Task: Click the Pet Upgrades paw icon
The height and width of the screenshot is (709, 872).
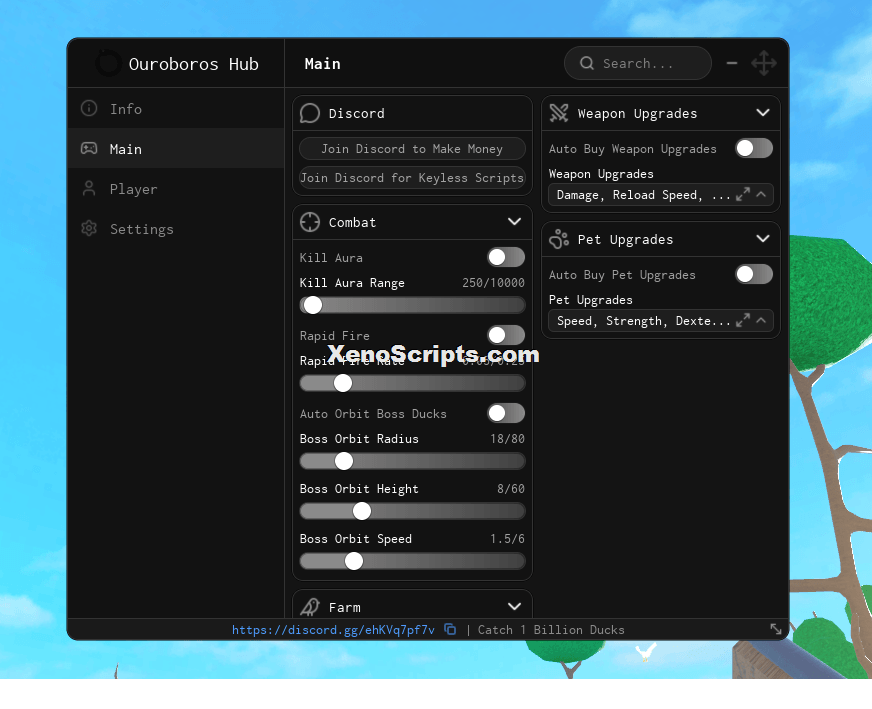Action: click(559, 239)
